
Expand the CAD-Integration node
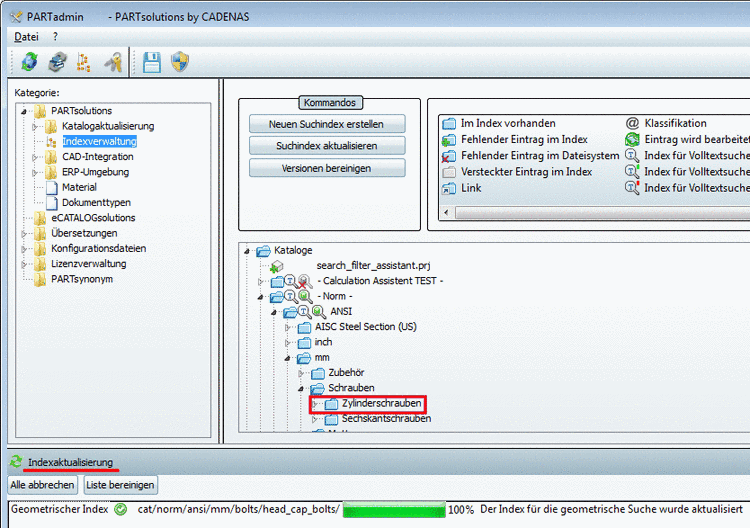pyautogui.click(x=34, y=157)
